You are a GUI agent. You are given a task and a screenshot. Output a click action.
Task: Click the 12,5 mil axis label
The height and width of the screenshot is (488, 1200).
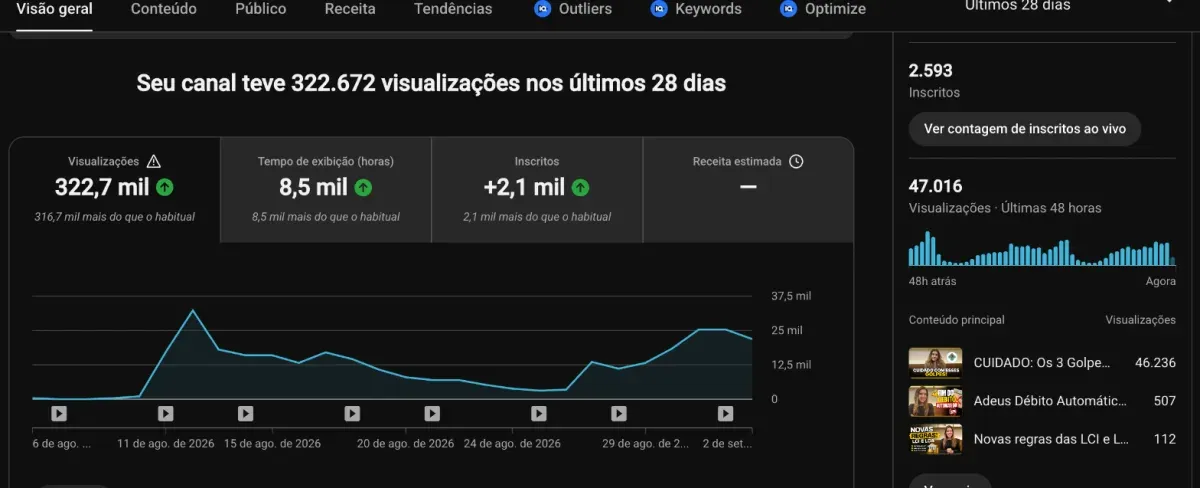[792, 364]
